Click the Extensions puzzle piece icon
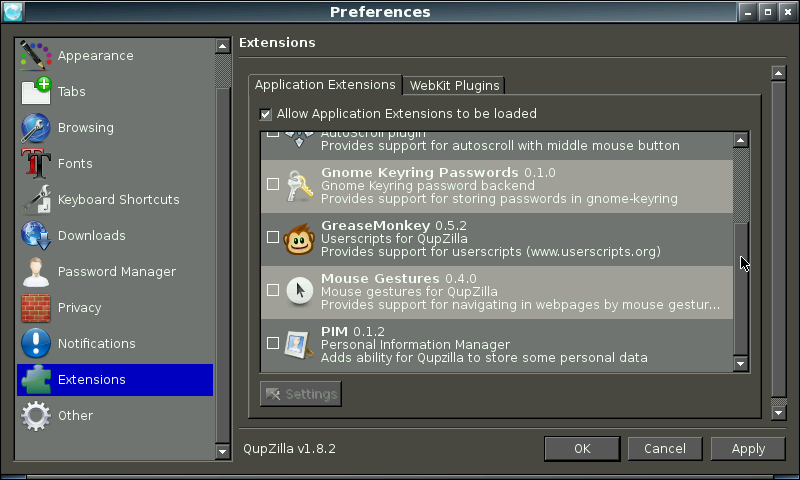This screenshot has height=480, width=800. (36, 380)
